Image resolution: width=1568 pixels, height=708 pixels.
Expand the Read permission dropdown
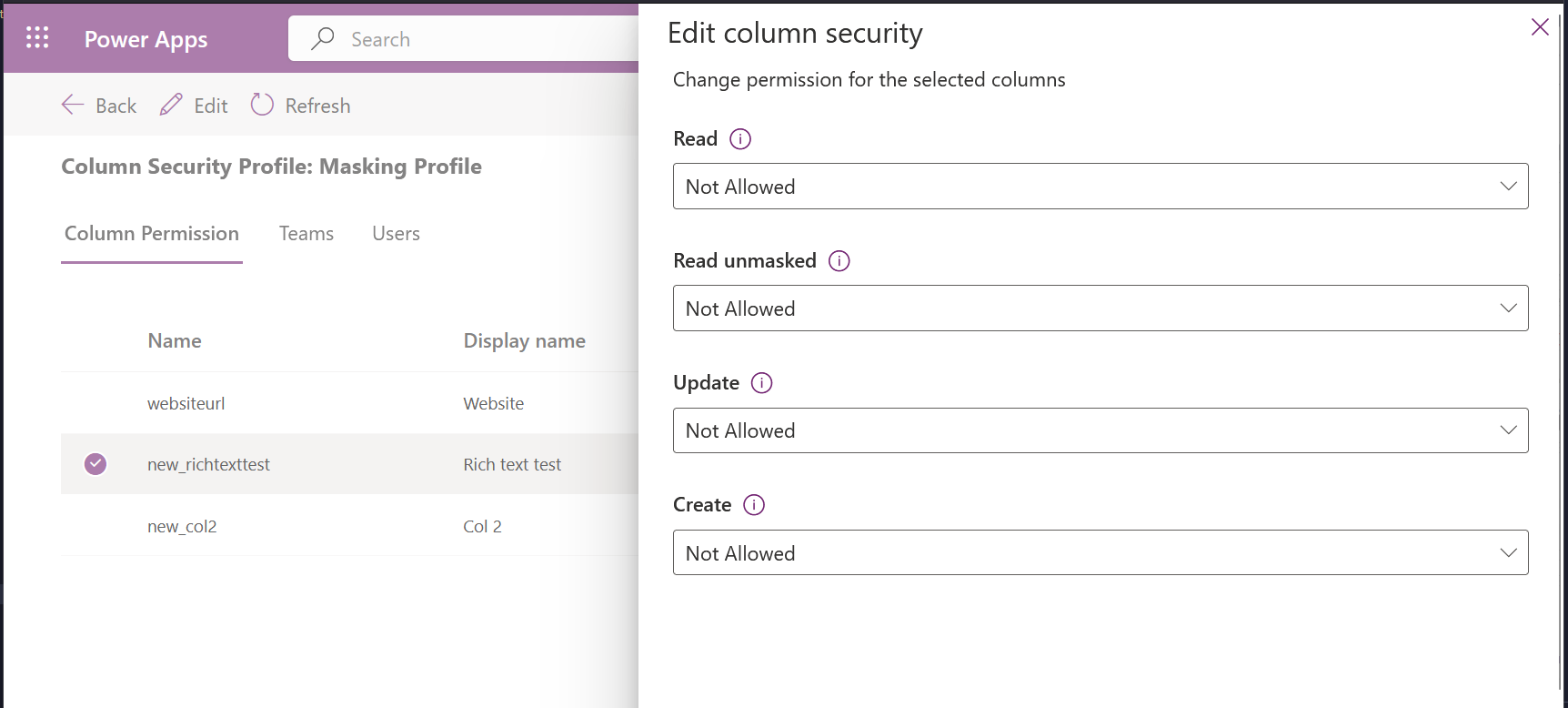pyautogui.click(x=1100, y=187)
